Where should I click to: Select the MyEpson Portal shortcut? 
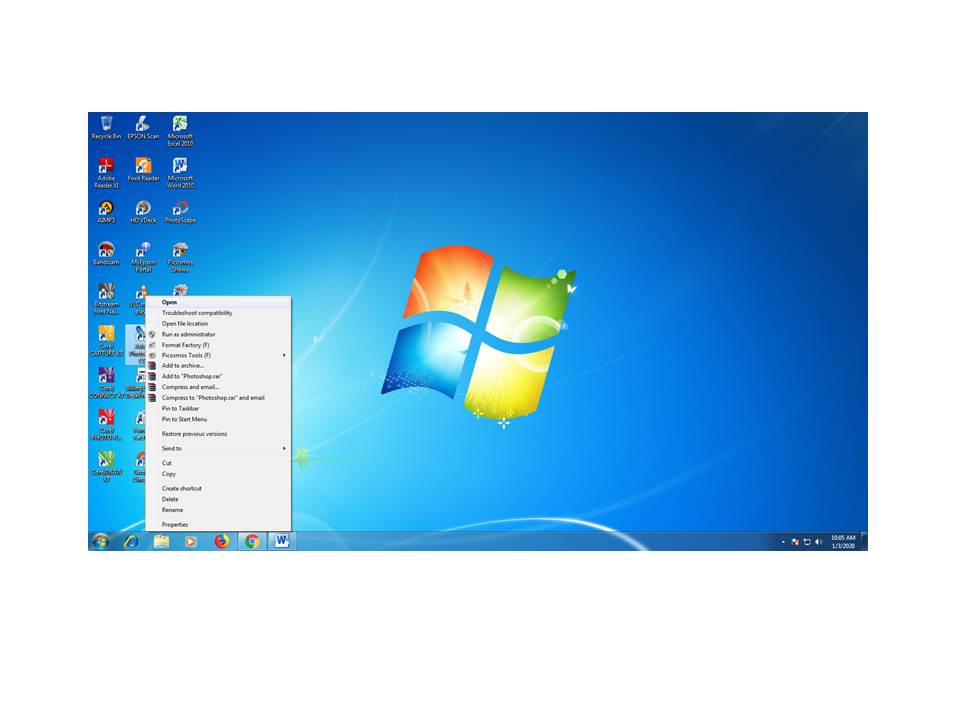click(x=143, y=257)
